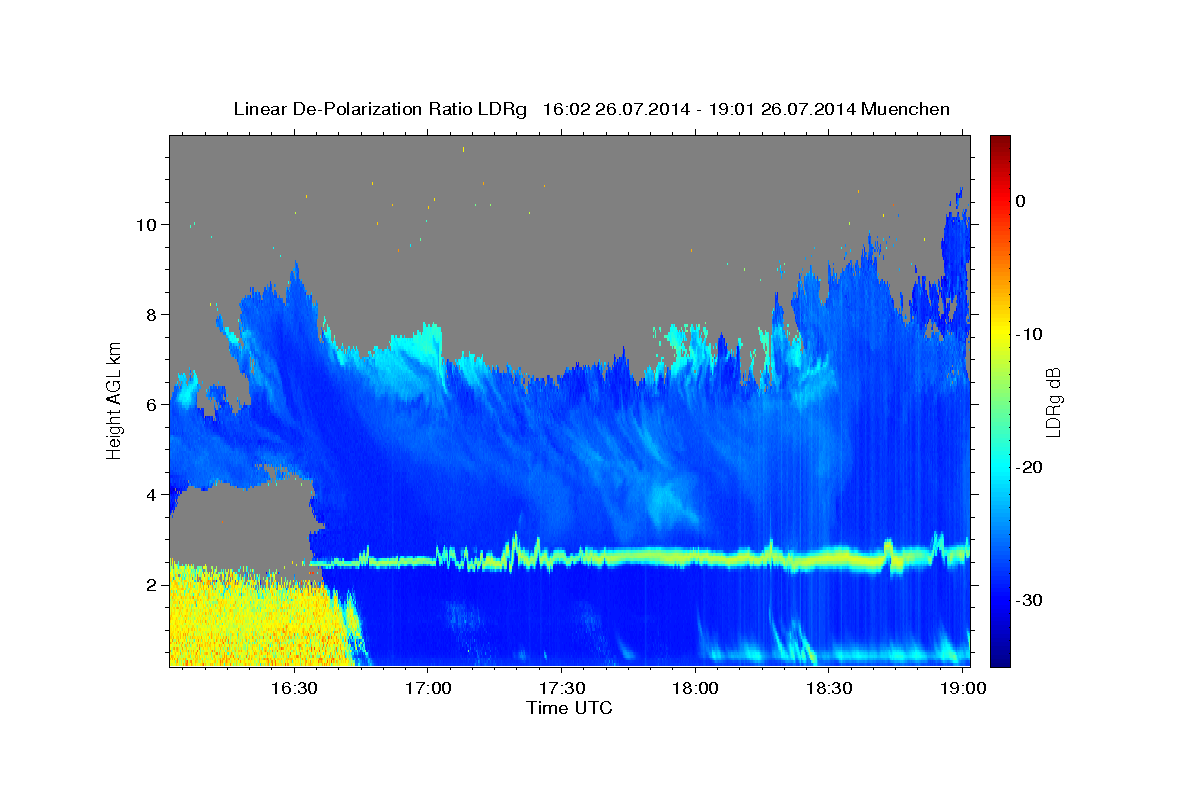The width and height of the screenshot is (1200, 800).
Task: Click the "LDRg dB" colorbar label
Action: coord(1053,402)
